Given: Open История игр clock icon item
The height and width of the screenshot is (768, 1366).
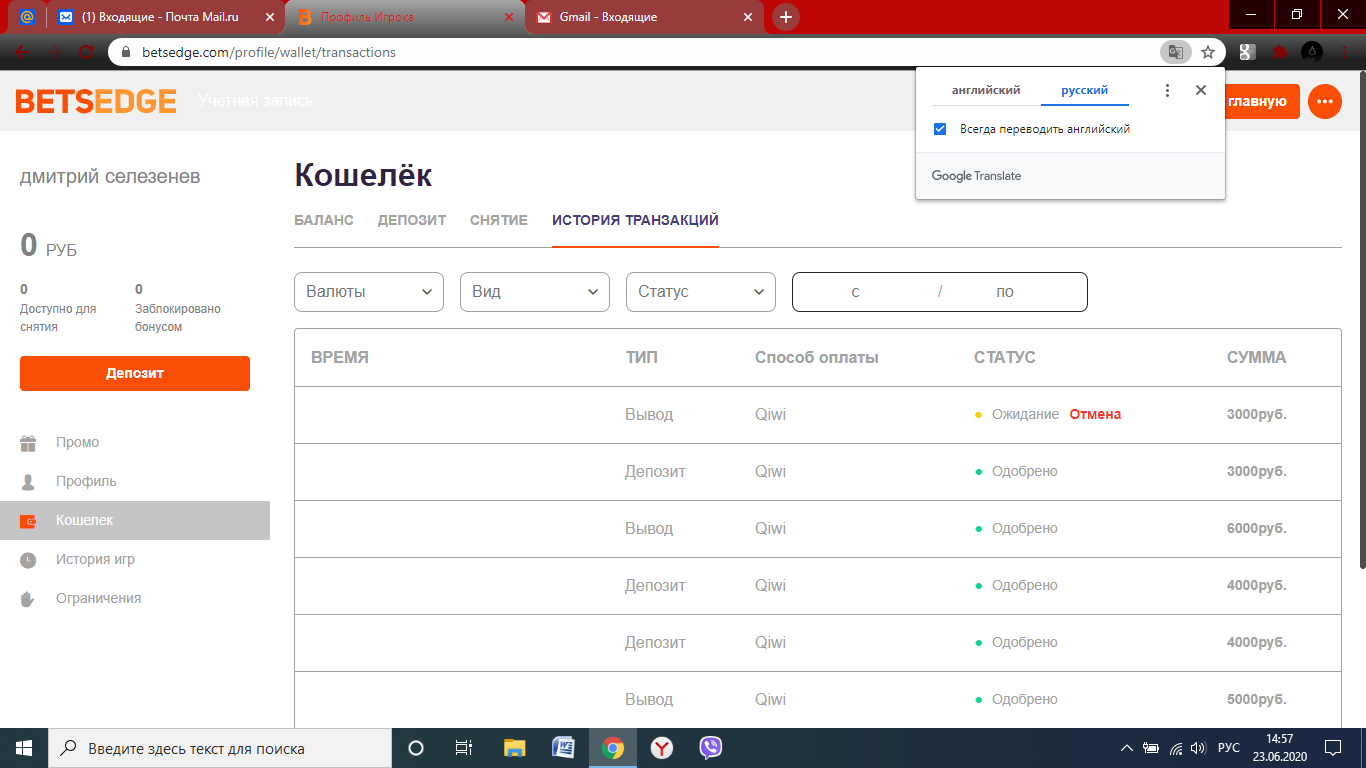Looking at the screenshot, I should click(28, 560).
